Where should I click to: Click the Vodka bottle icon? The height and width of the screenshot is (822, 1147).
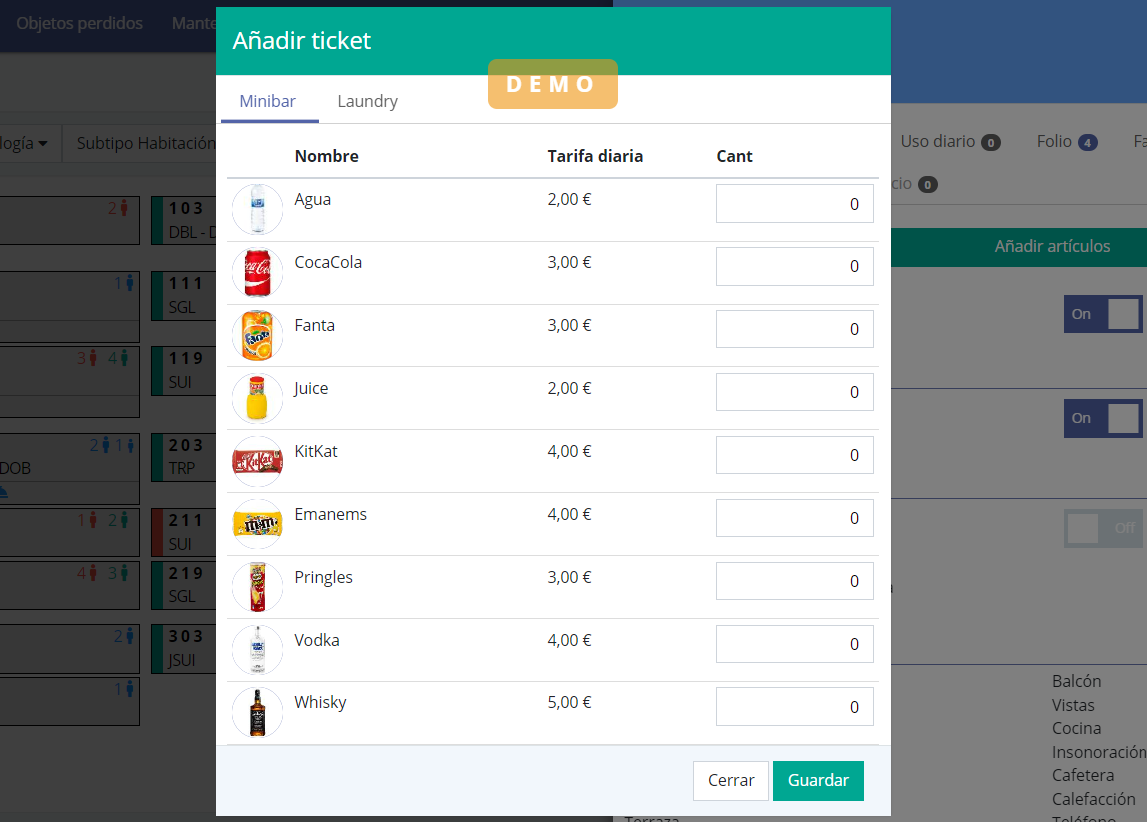[x=258, y=651]
